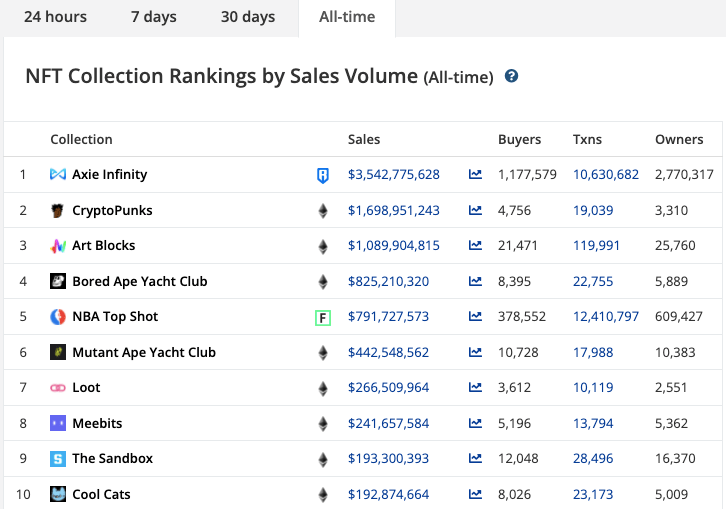Click sales figure $3,542,775,628
The width and height of the screenshot is (726, 509).
(394, 174)
